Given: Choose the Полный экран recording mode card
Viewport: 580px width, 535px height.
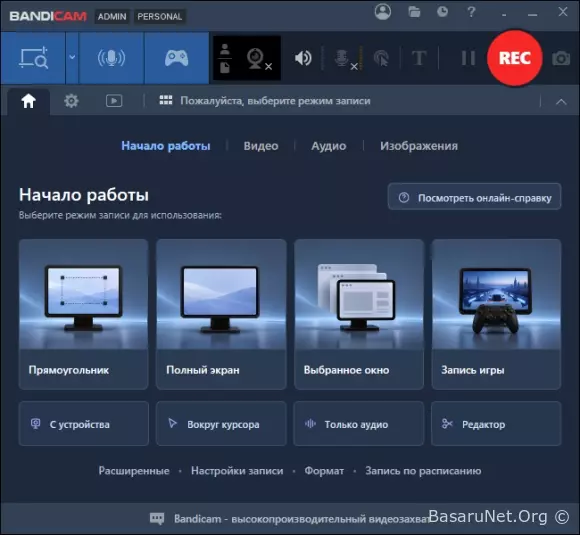Looking at the screenshot, I should pyautogui.click(x=221, y=314).
